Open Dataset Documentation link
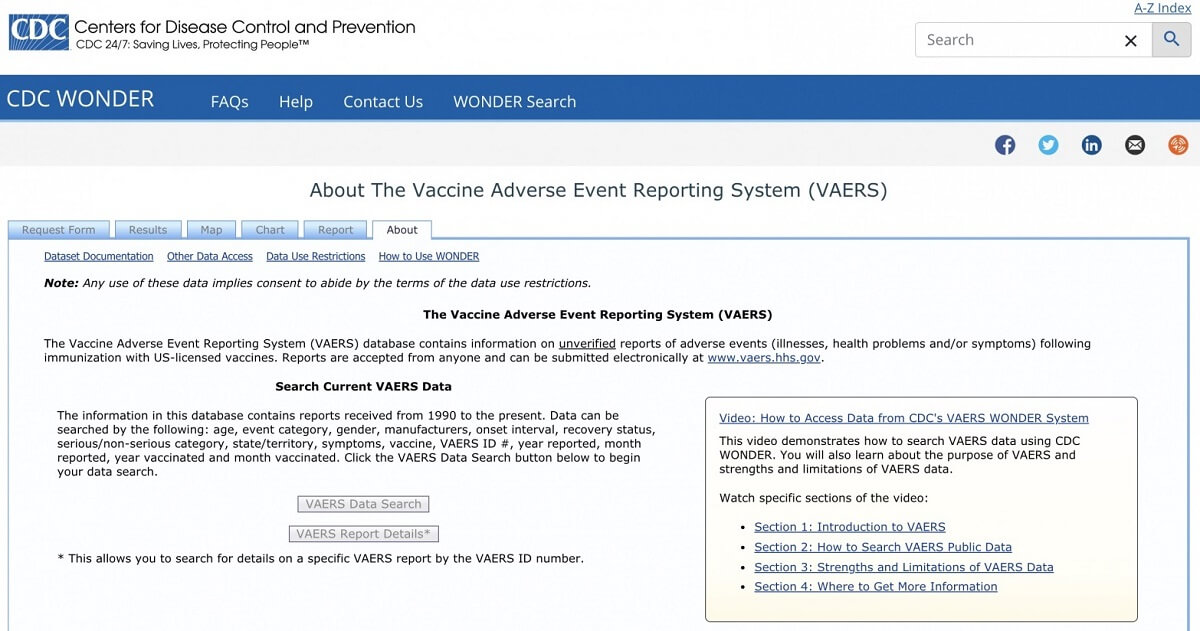Screen dimensions: 1200x631 point(99,257)
